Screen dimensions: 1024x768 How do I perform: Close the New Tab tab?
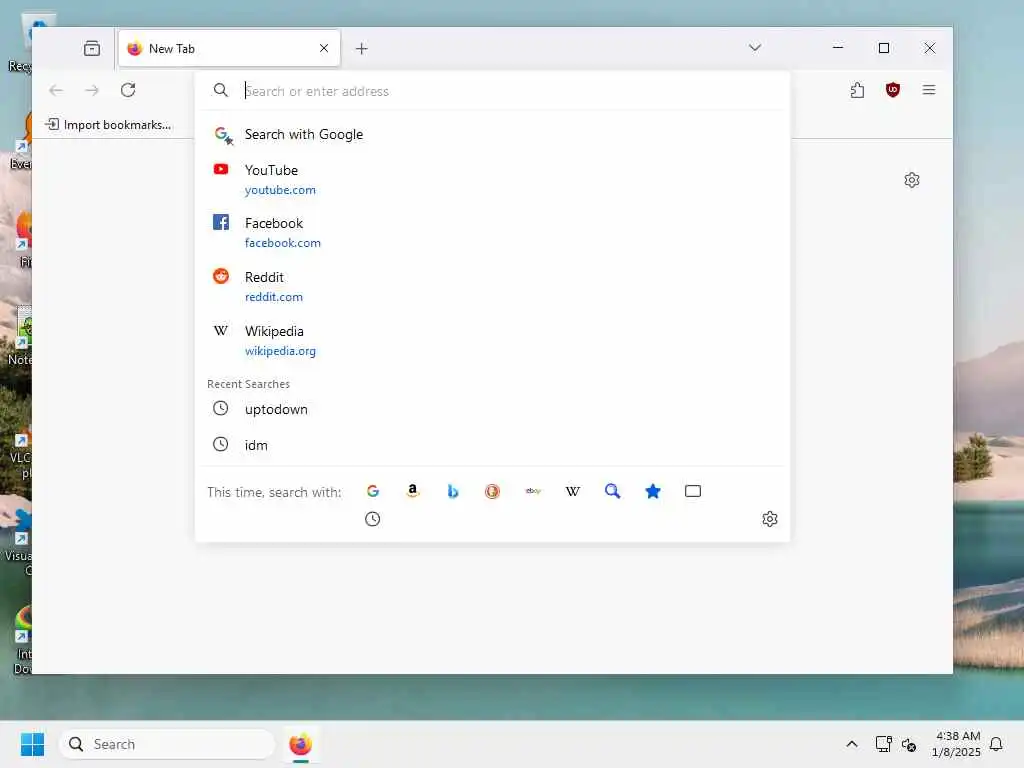[x=324, y=48]
